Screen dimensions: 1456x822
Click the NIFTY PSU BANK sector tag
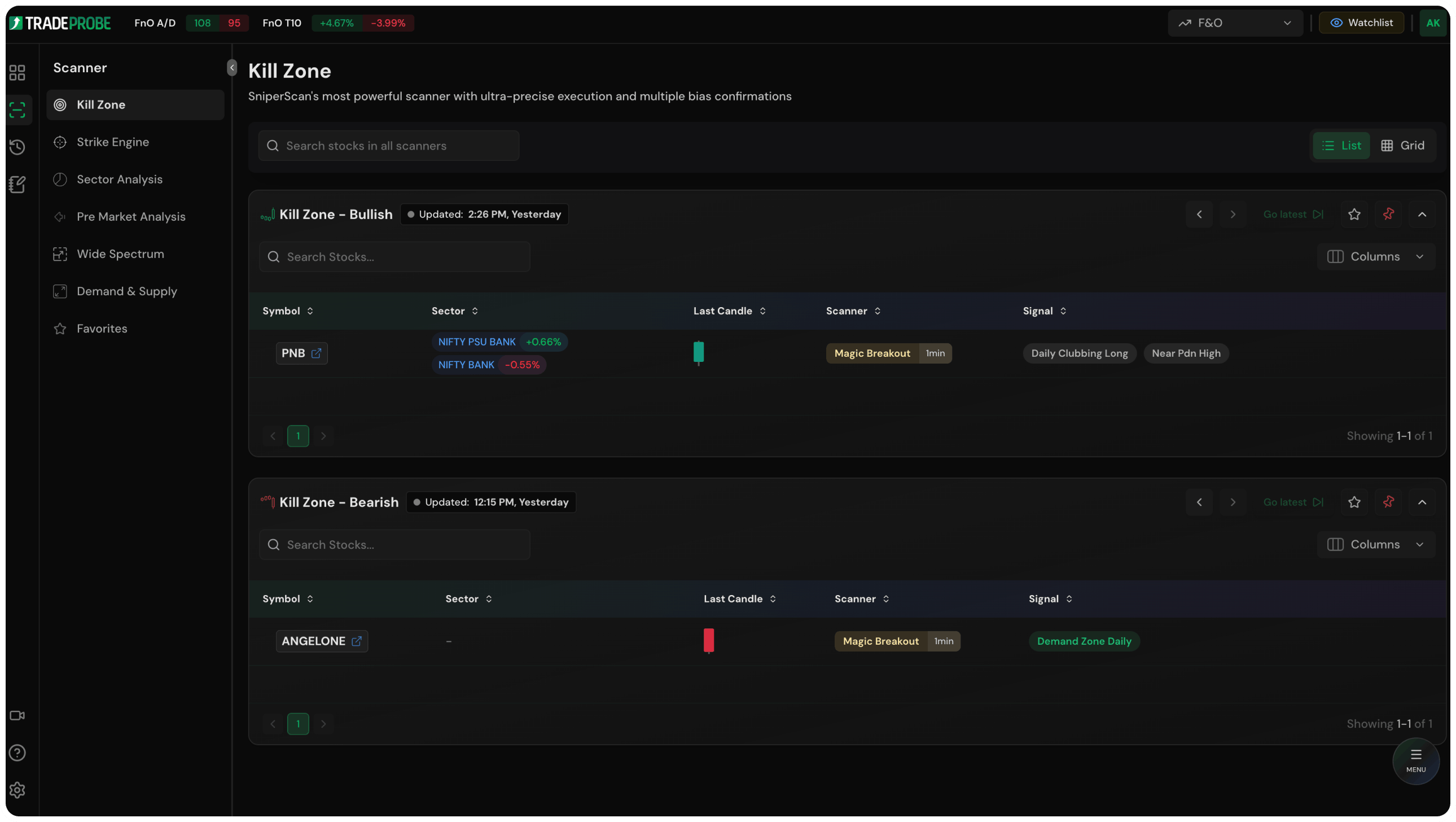499,342
